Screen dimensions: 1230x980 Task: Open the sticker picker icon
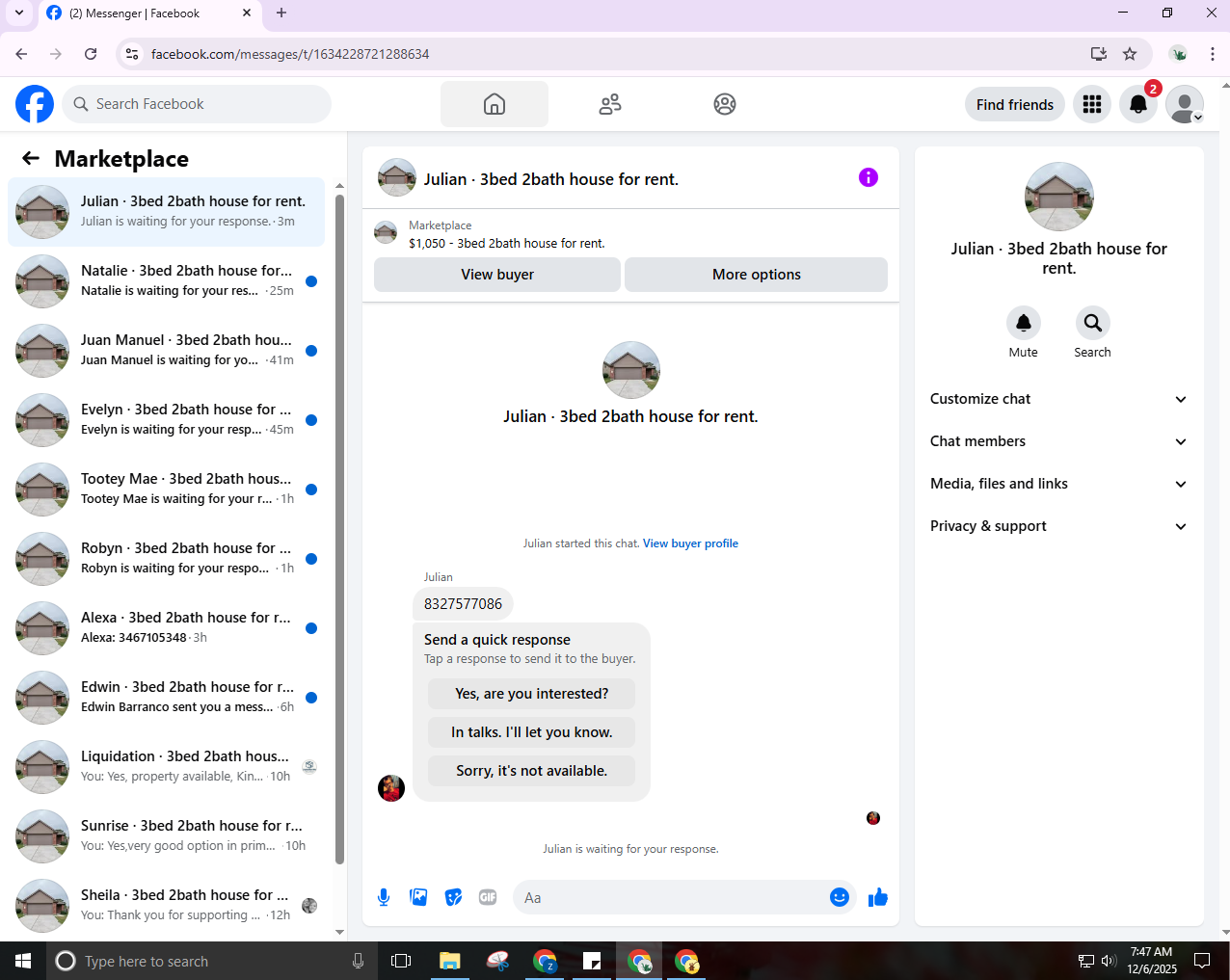[x=453, y=897]
